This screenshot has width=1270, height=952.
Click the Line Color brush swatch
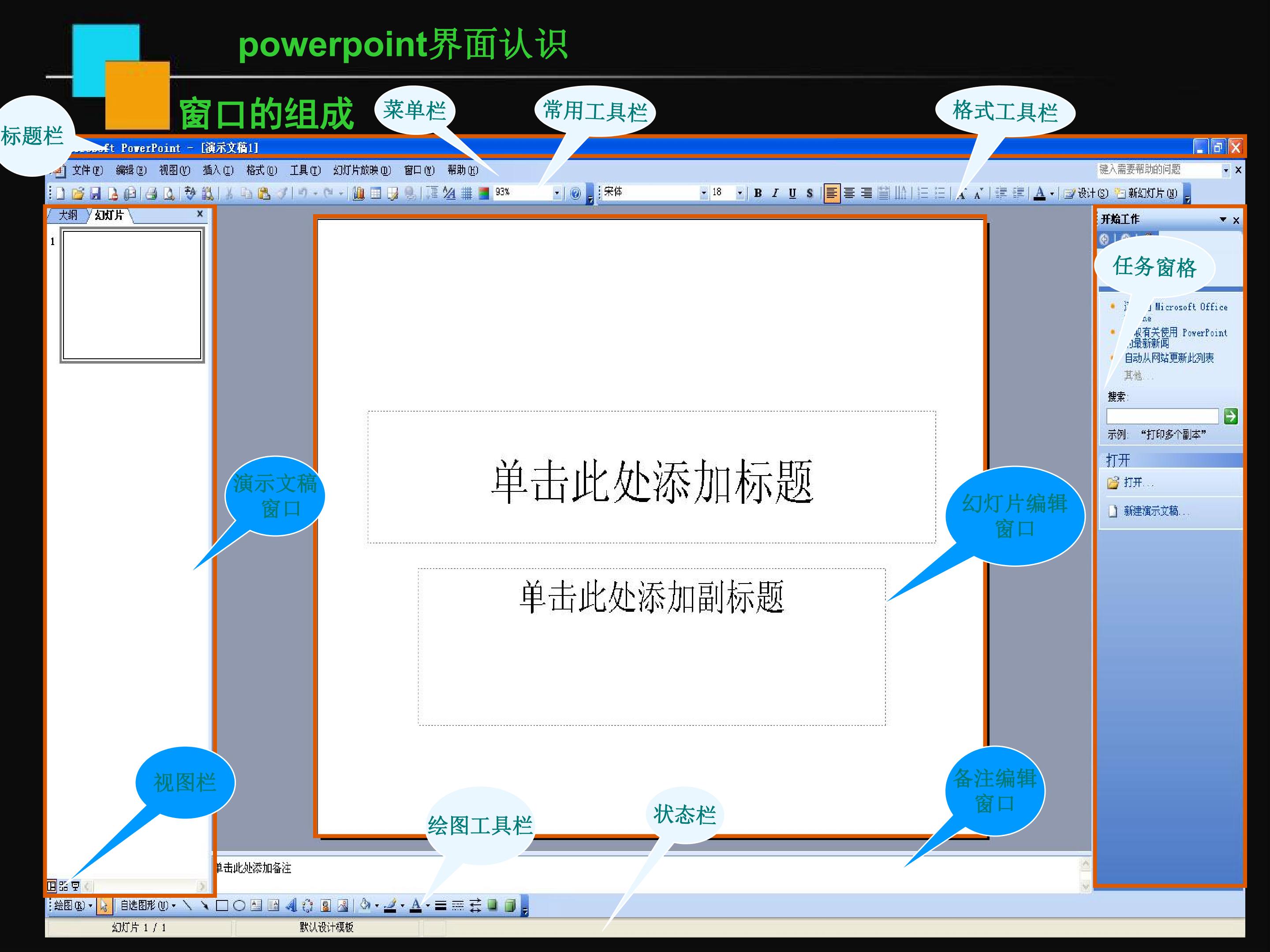pos(390,906)
